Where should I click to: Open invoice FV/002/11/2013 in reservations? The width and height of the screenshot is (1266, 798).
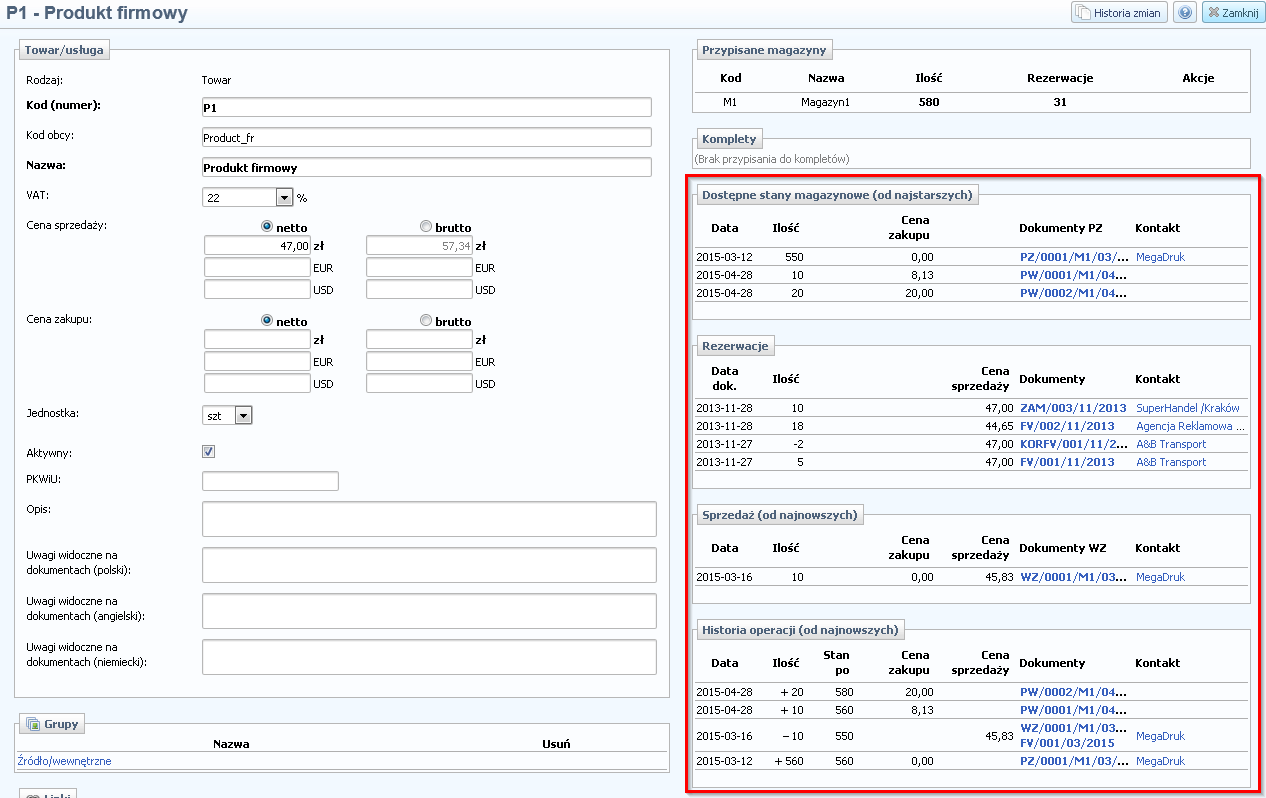(1066, 426)
